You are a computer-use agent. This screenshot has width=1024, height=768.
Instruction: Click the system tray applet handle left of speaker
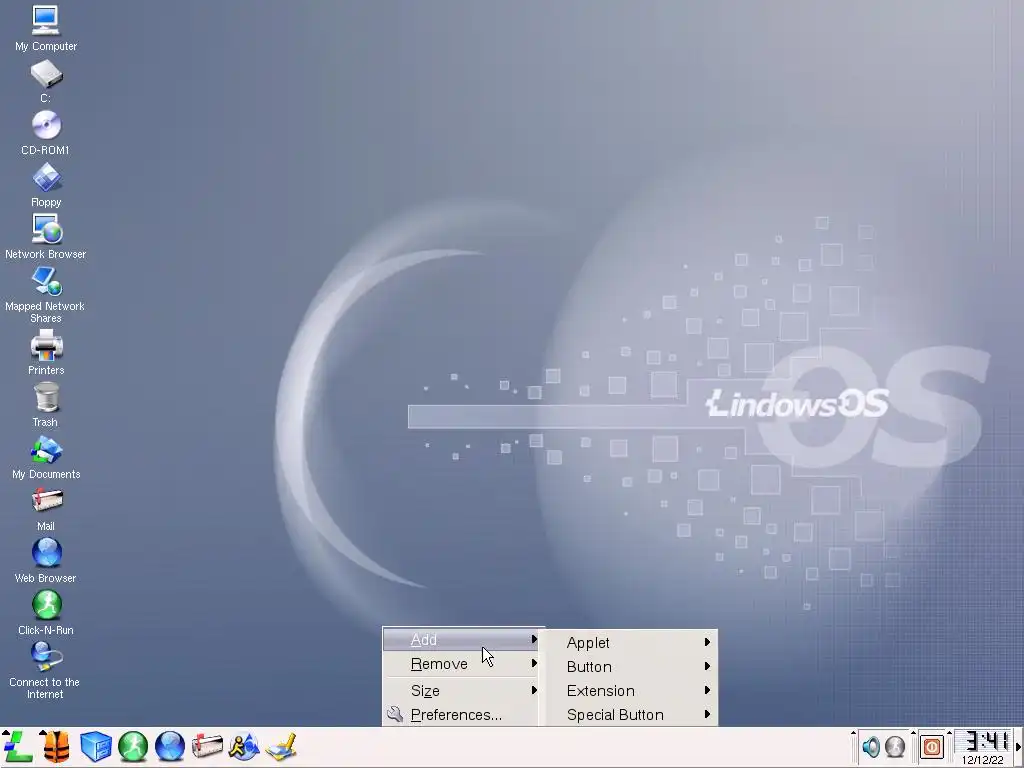point(854,747)
